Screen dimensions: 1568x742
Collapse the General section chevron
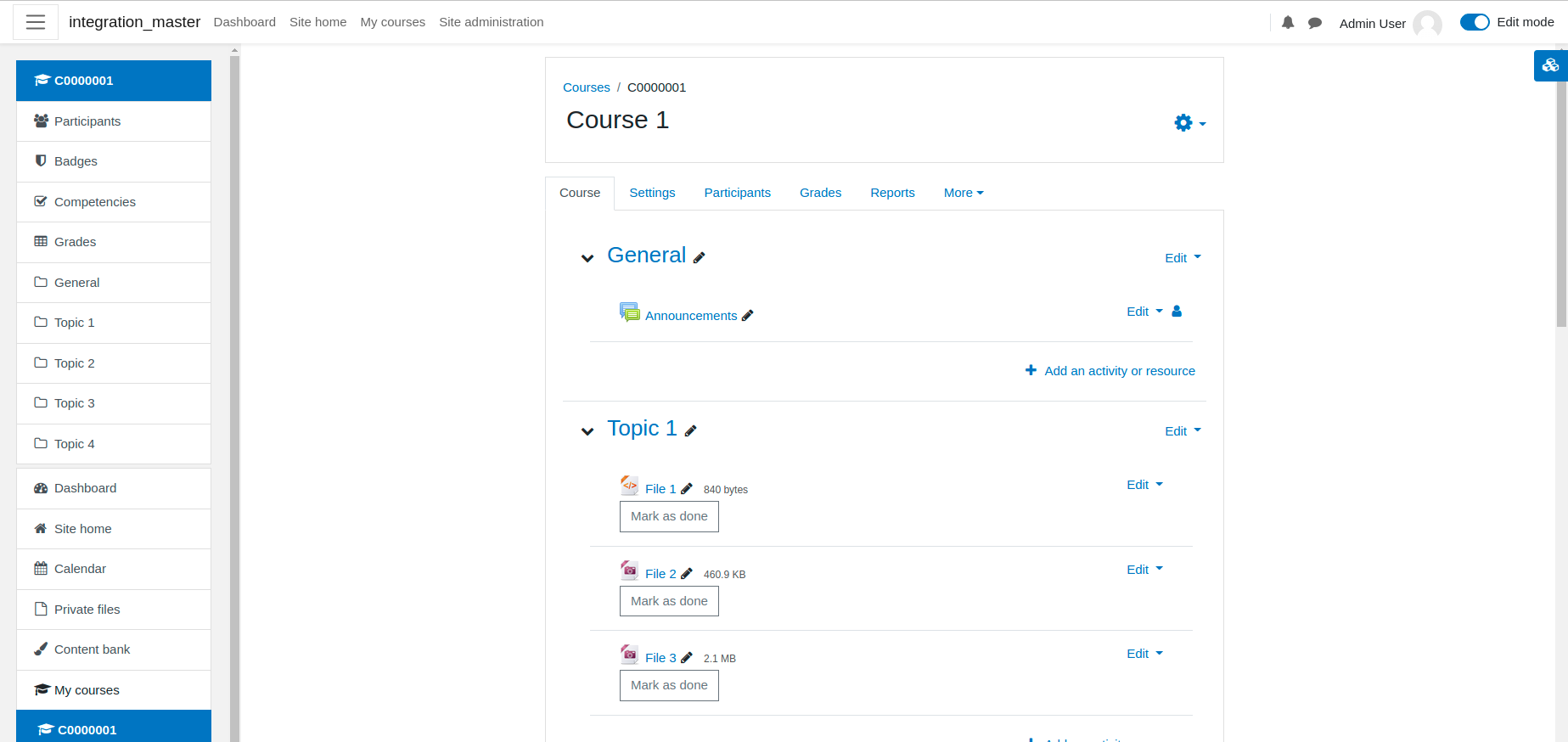[587, 258]
